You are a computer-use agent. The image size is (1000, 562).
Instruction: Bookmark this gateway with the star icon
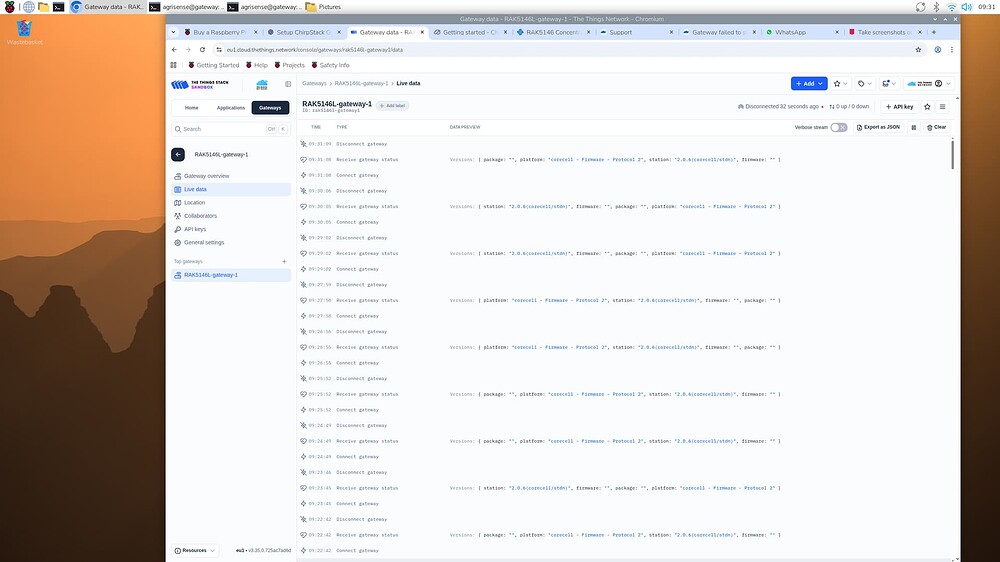click(927, 106)
